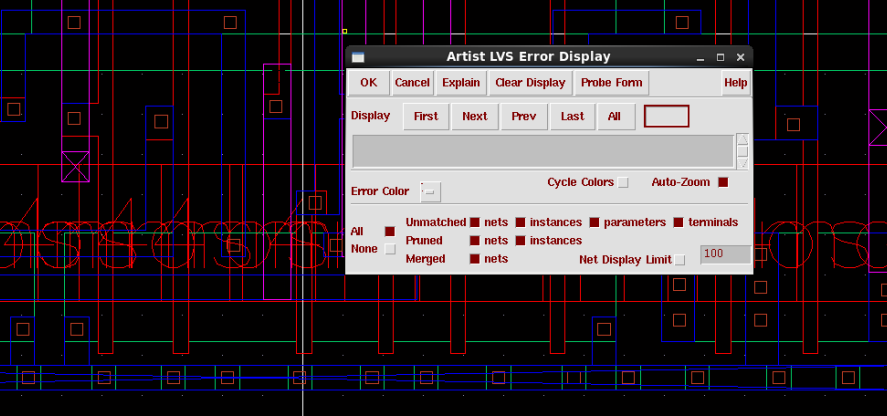Toggle Unmatched parameters checkbox
The image size is (887, 416).
(x=594, y=223)
